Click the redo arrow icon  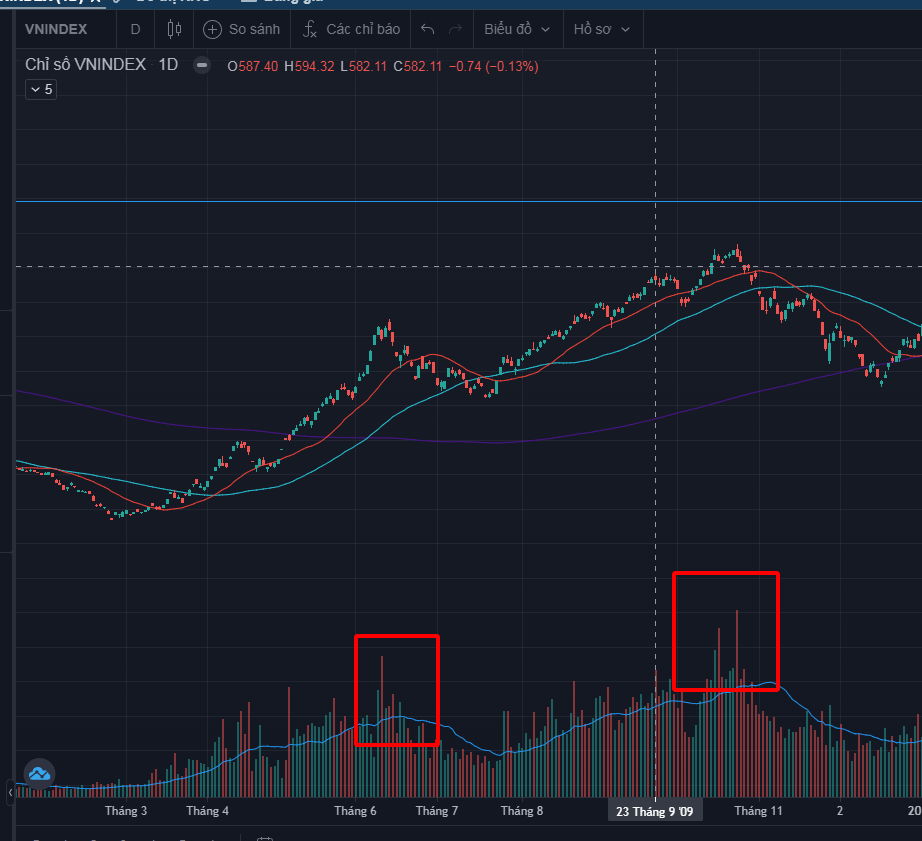pyautogui.click(x=456, y=29)
